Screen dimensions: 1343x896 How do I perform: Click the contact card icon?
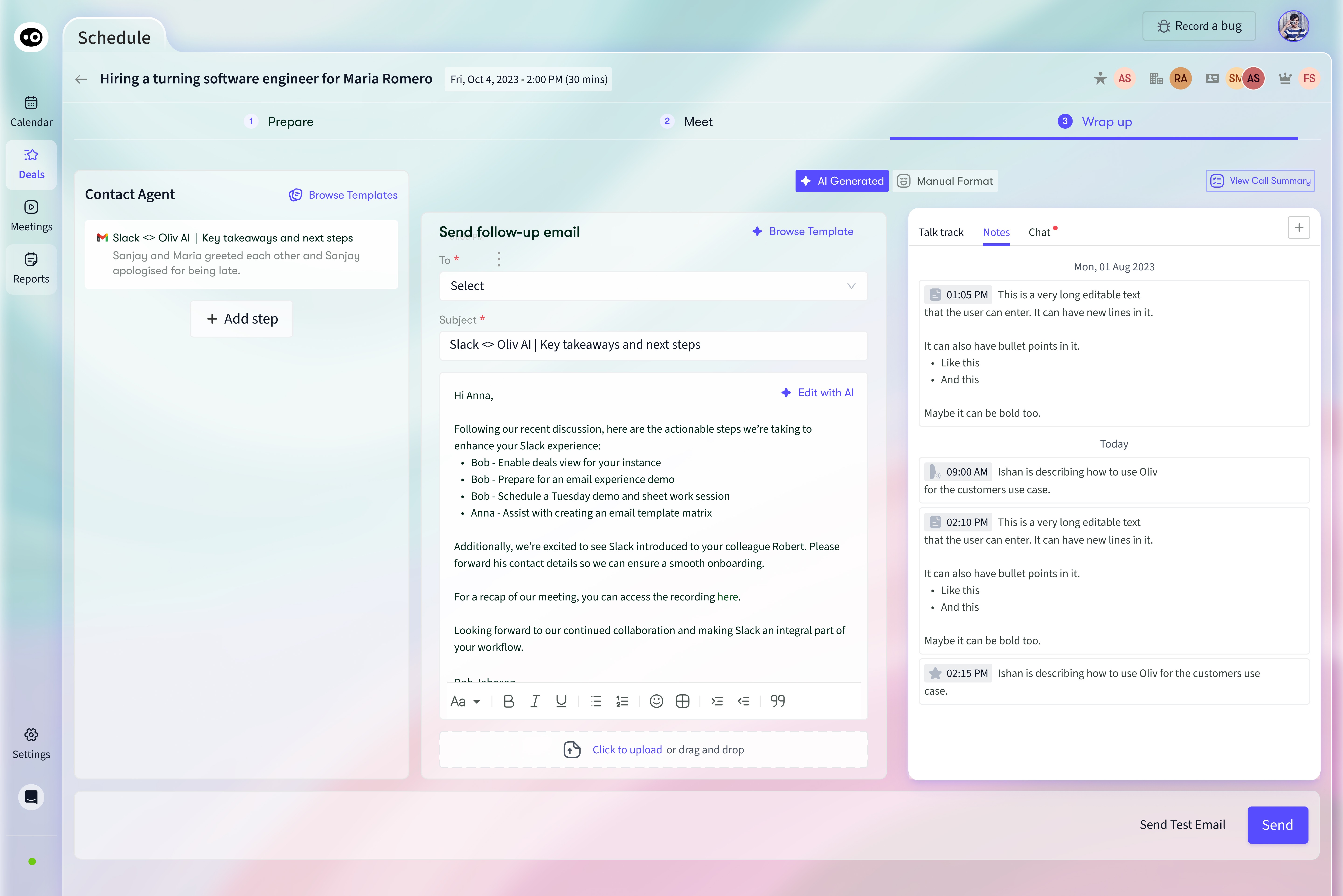click(x=1212, y=79)
